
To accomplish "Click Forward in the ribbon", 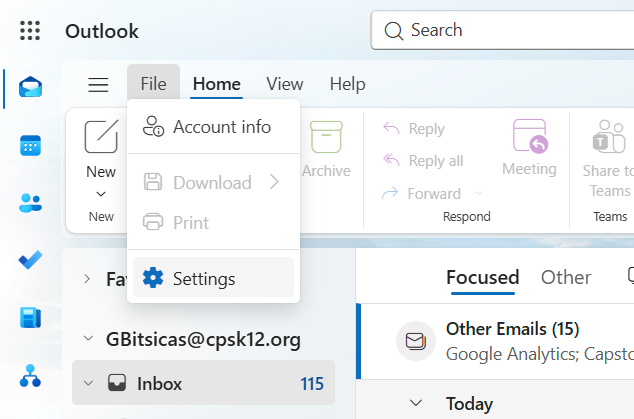I will click(x=421, y=194).
